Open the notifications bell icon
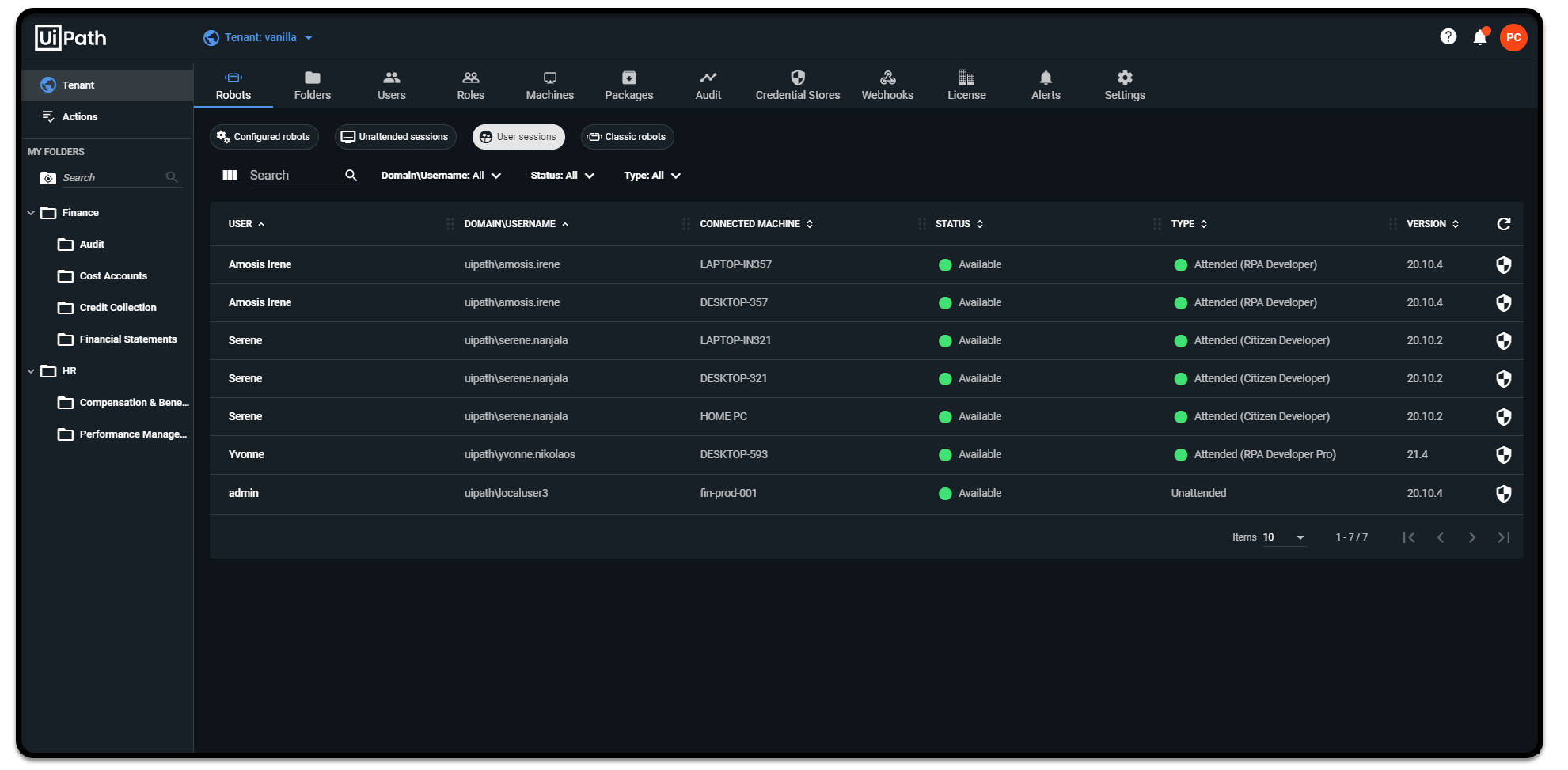This screenshot has width=1568, height=770. pyautogui.click(x=1479, y=36)
